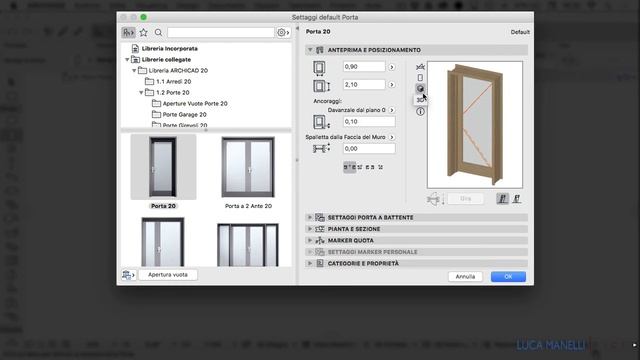Show front elevation preview mode
The image size is (640, 360).
(420, 78)
